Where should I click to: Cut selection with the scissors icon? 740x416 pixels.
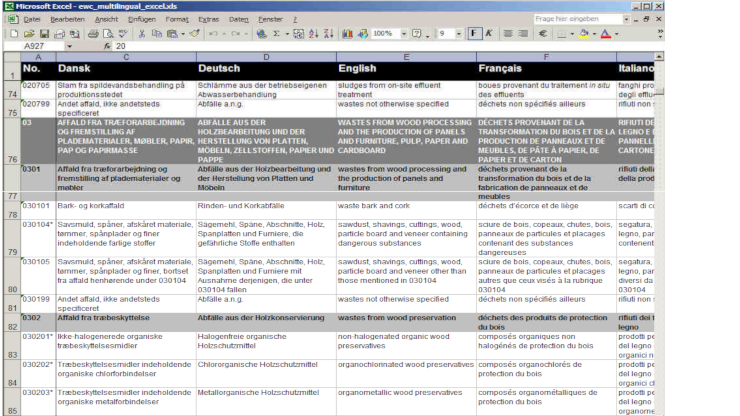[x=143, y=33]
